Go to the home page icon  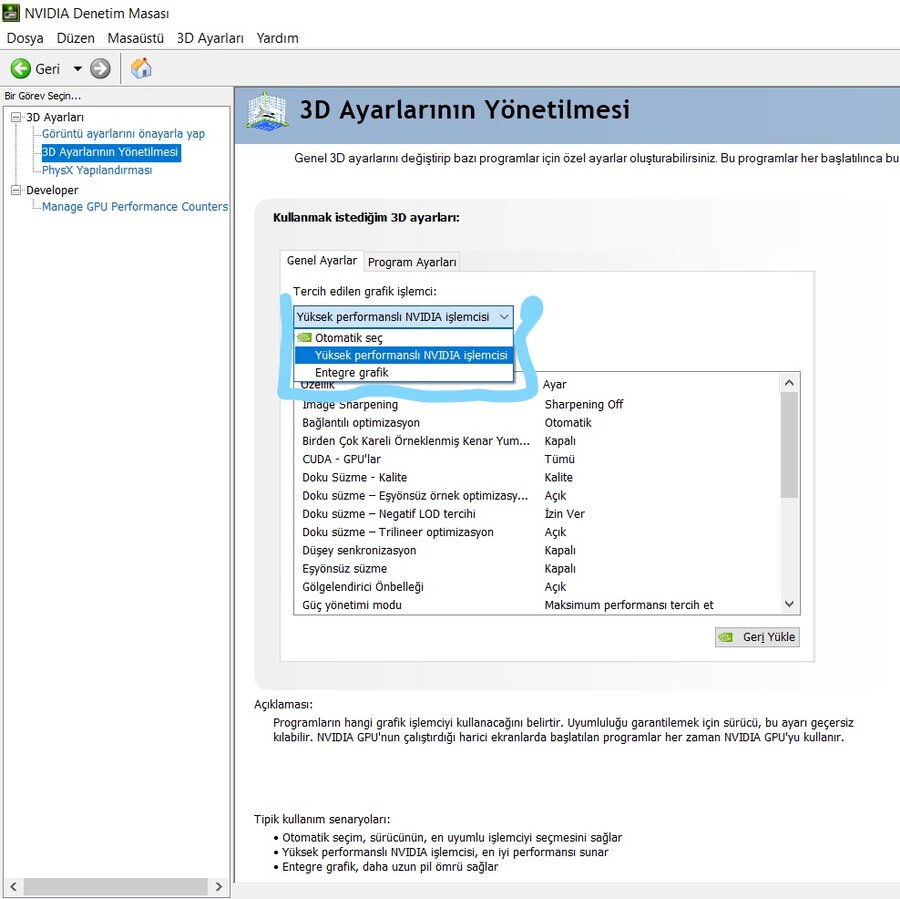point(141,68)
